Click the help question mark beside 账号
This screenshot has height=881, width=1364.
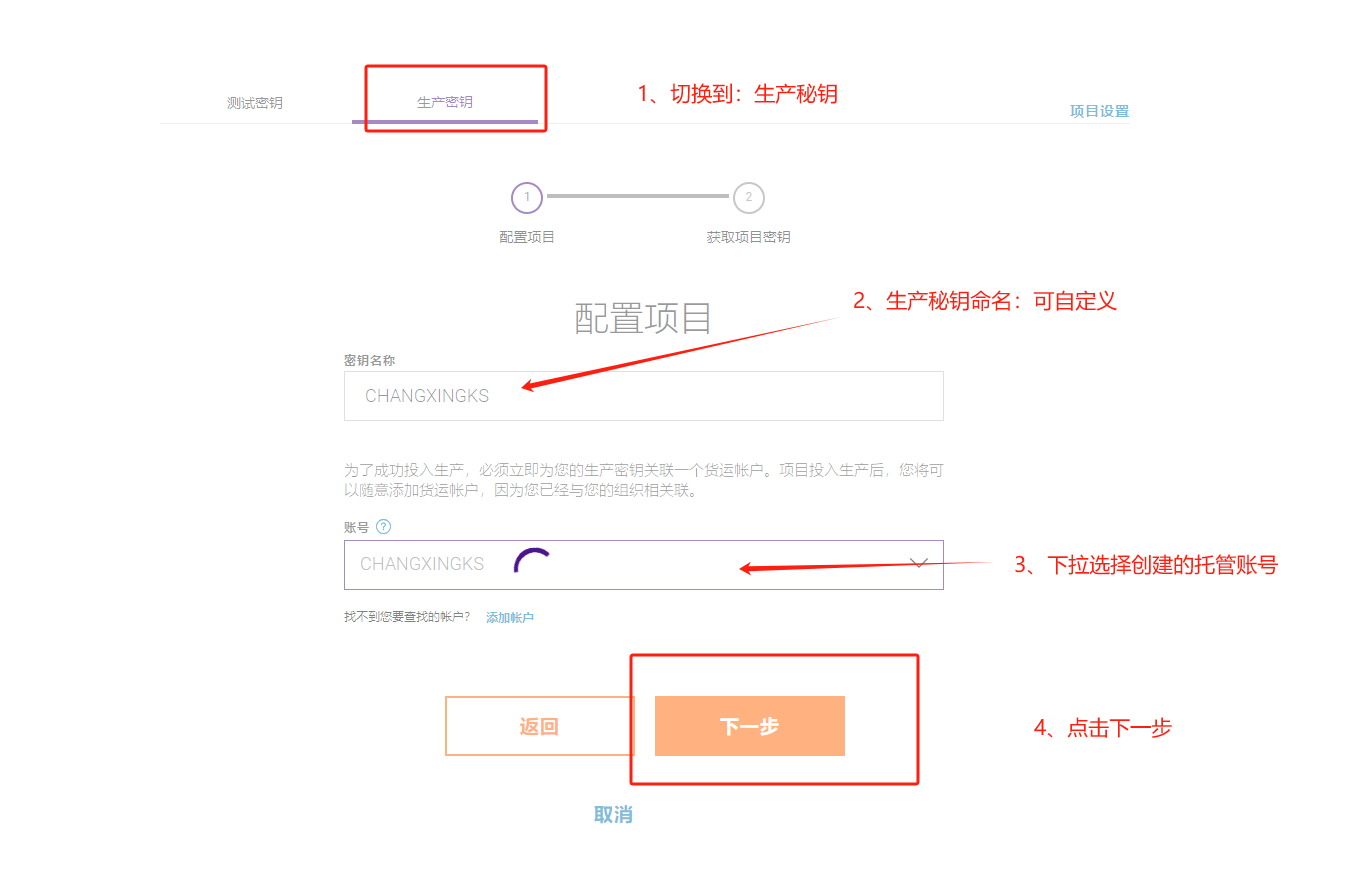(383, 527)
